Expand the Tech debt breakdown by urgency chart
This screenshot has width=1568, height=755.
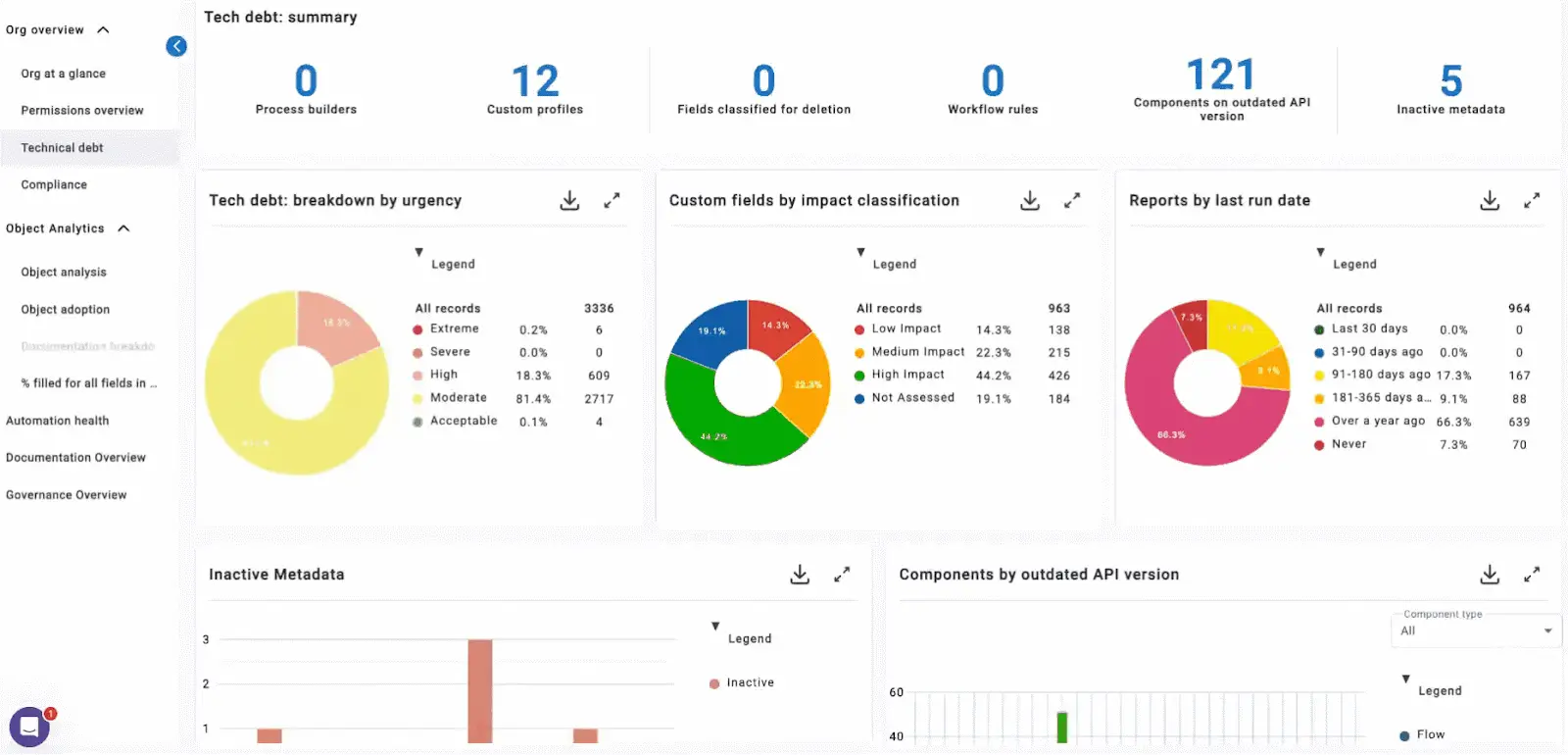tap(612, 201)
